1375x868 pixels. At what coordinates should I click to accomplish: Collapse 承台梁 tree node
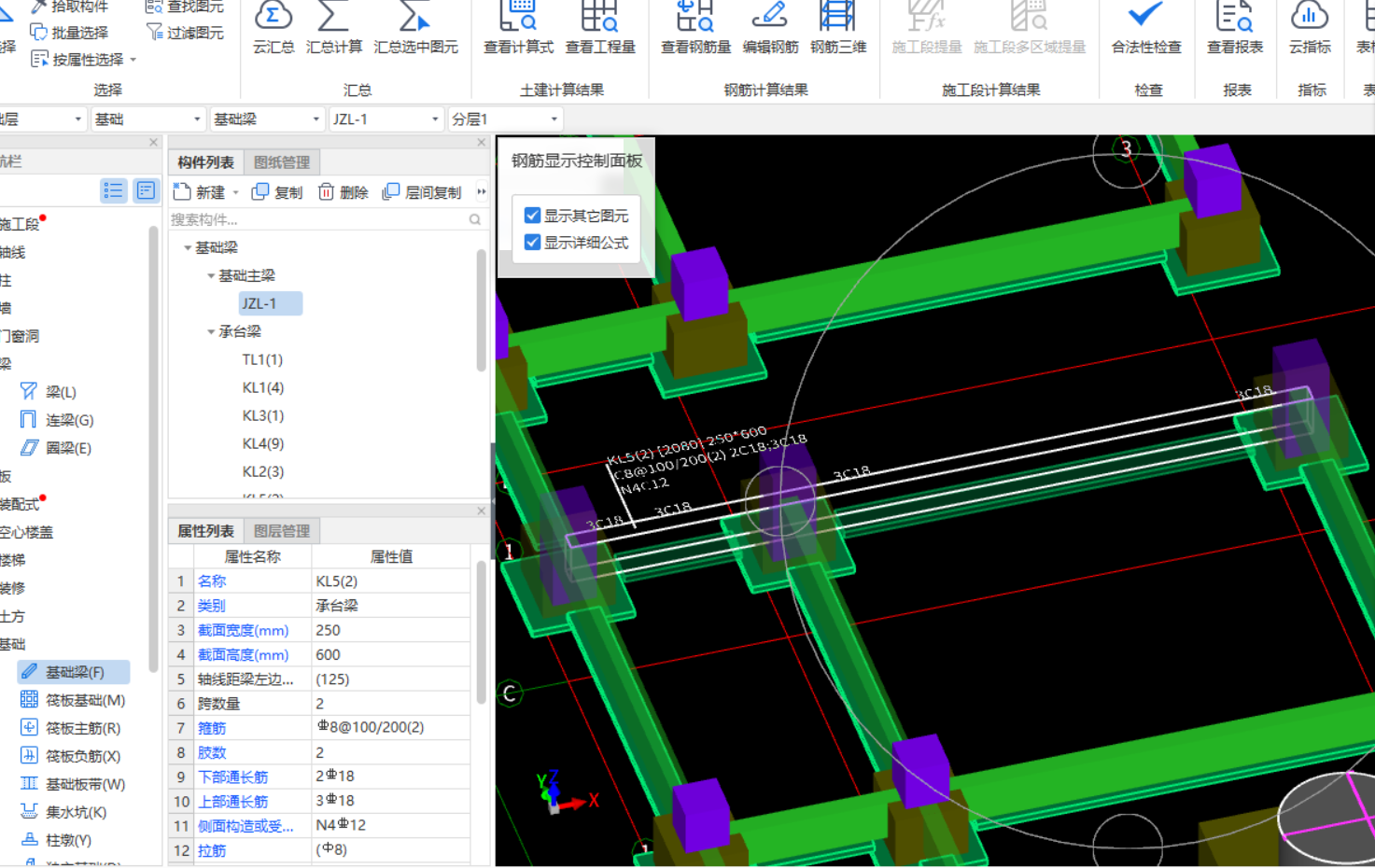pos(211,332)
